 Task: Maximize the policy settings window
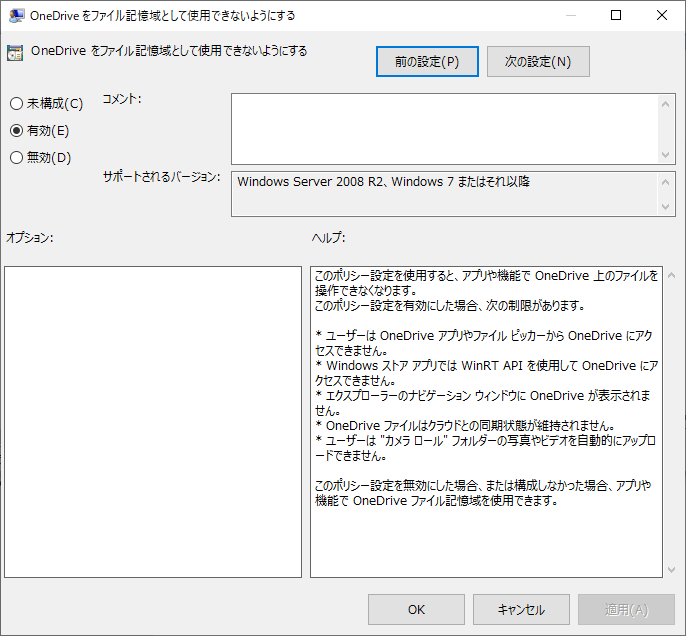click(616, 15)
